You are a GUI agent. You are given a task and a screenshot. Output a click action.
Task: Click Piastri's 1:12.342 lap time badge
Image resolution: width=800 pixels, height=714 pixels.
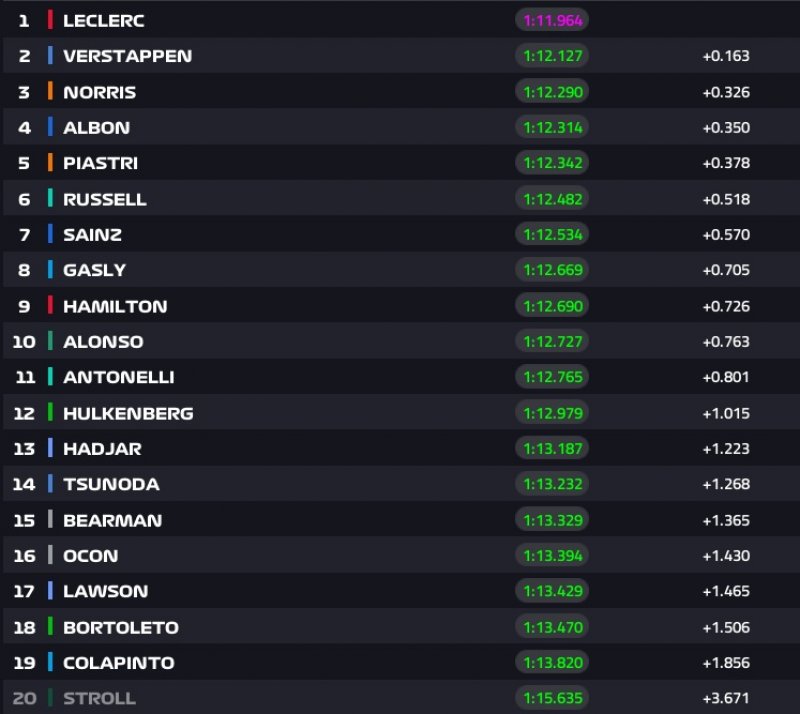[x=552, y=163]
